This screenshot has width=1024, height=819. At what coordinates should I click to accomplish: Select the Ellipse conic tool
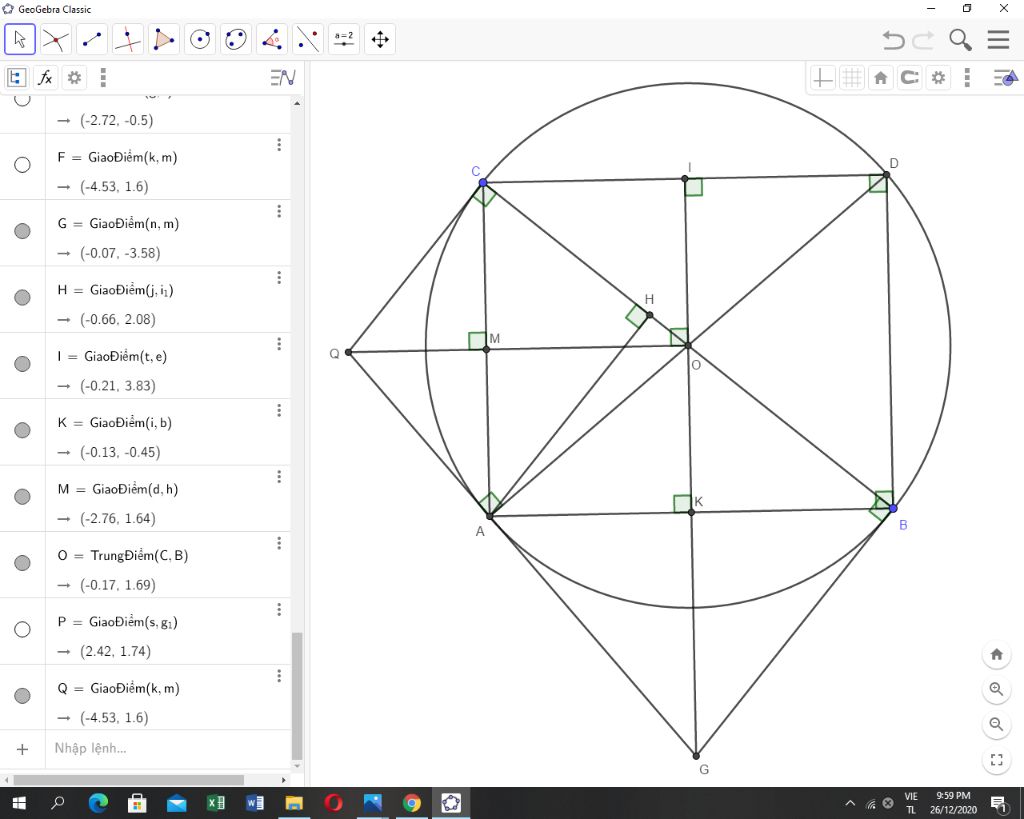click(x=236, y=39)
